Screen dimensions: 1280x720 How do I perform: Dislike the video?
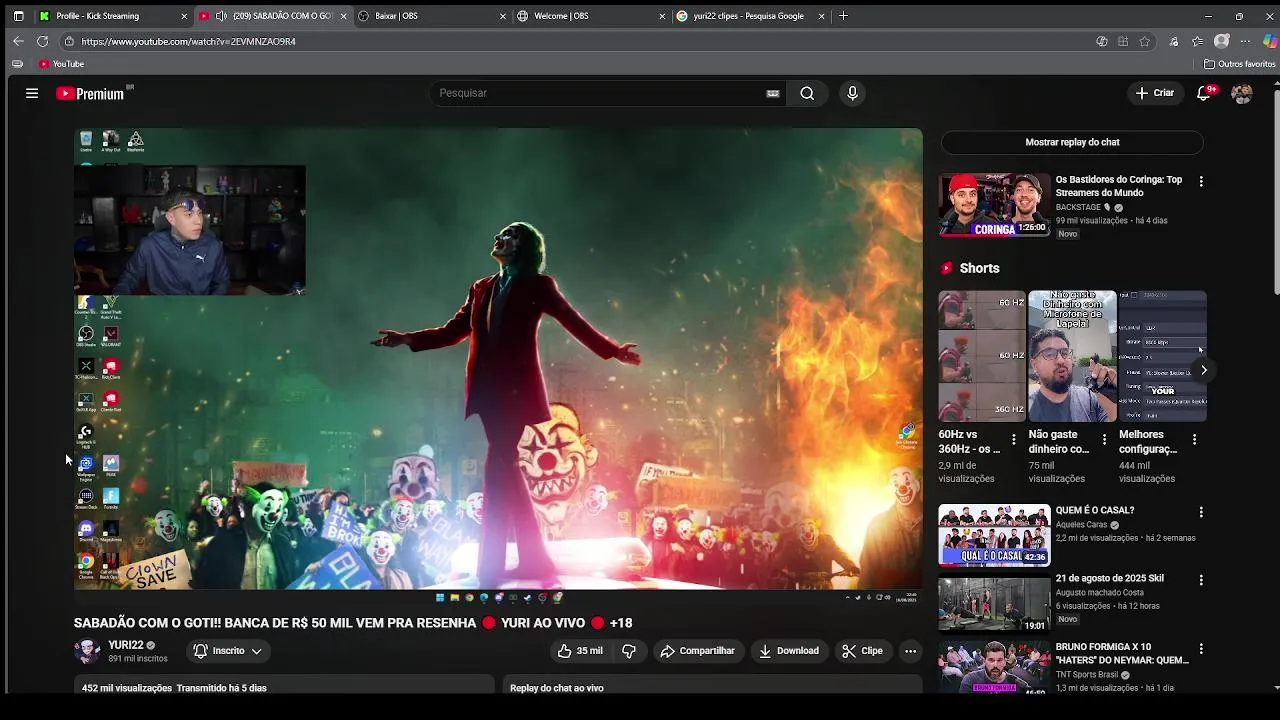pos(629,651)
